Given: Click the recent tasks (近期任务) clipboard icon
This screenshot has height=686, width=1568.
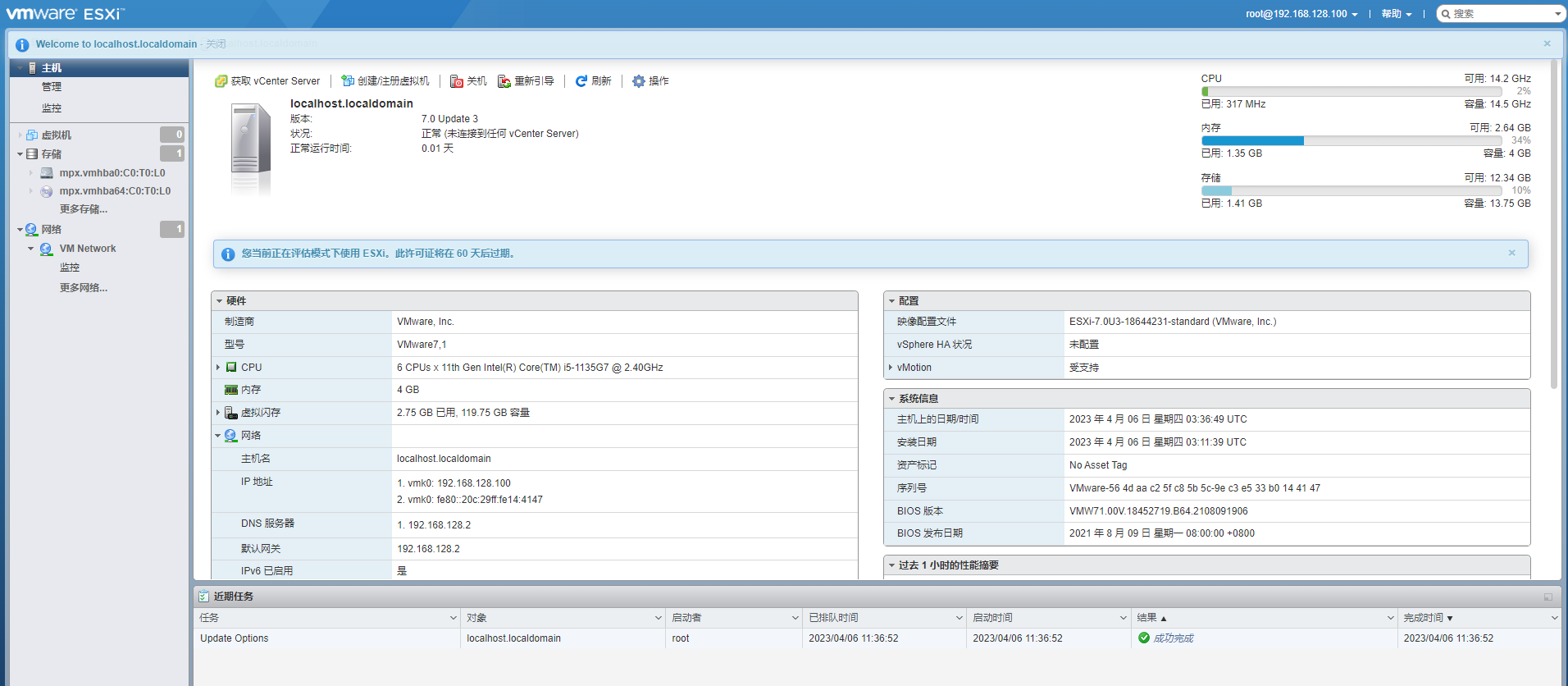Looking at the screenshot, I should [203, 597].
